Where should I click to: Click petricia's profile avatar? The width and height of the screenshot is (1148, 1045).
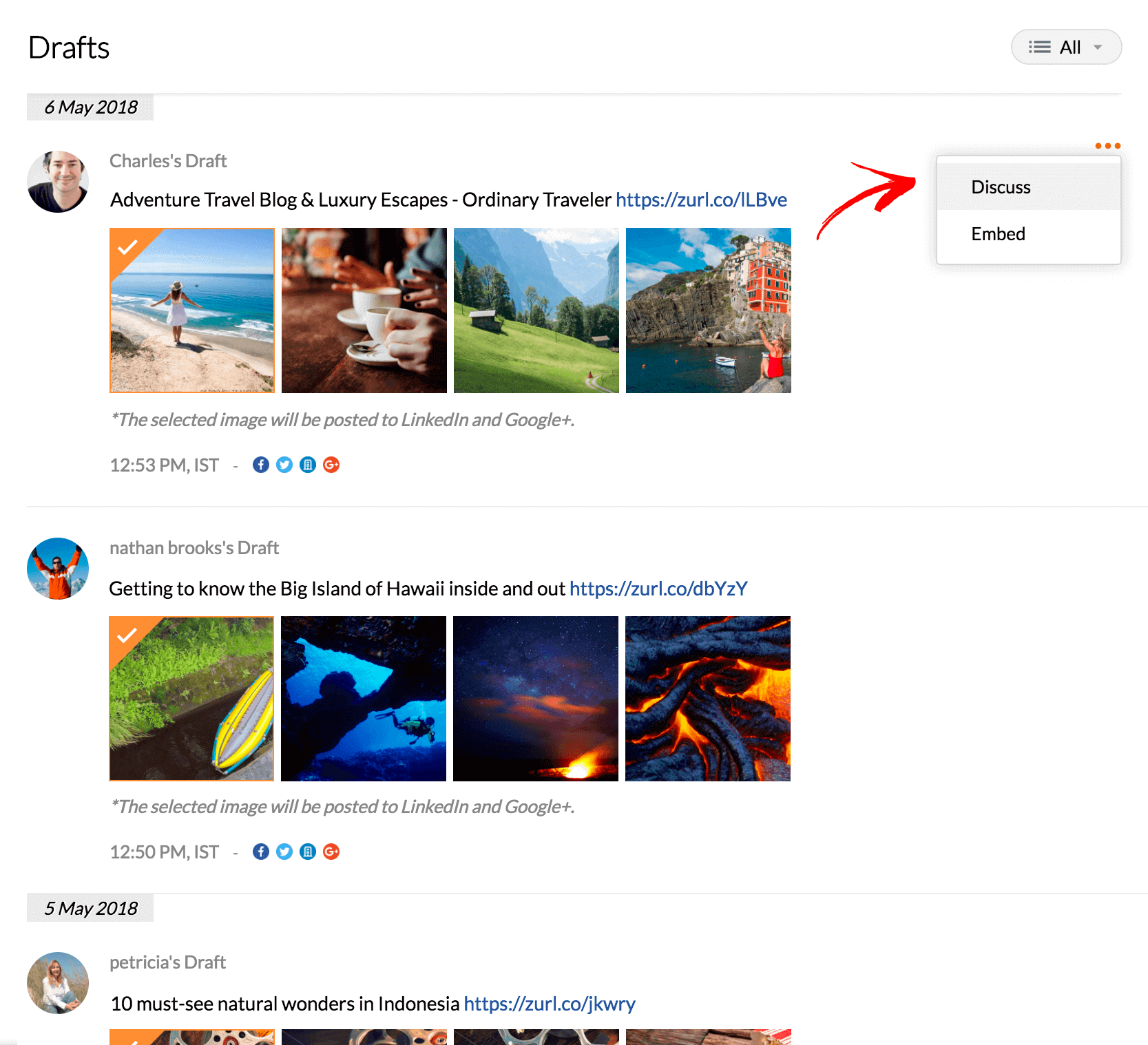[58, 983]
